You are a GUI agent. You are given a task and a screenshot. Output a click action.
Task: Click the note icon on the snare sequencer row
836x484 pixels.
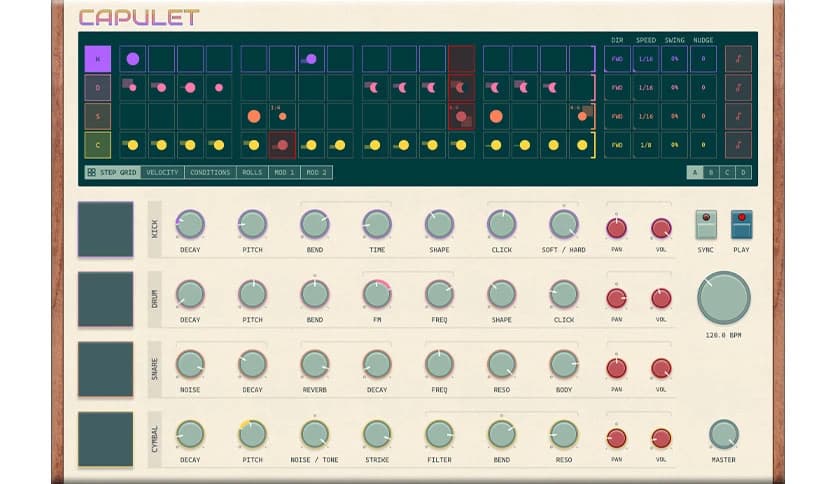[x=738, y=116]
